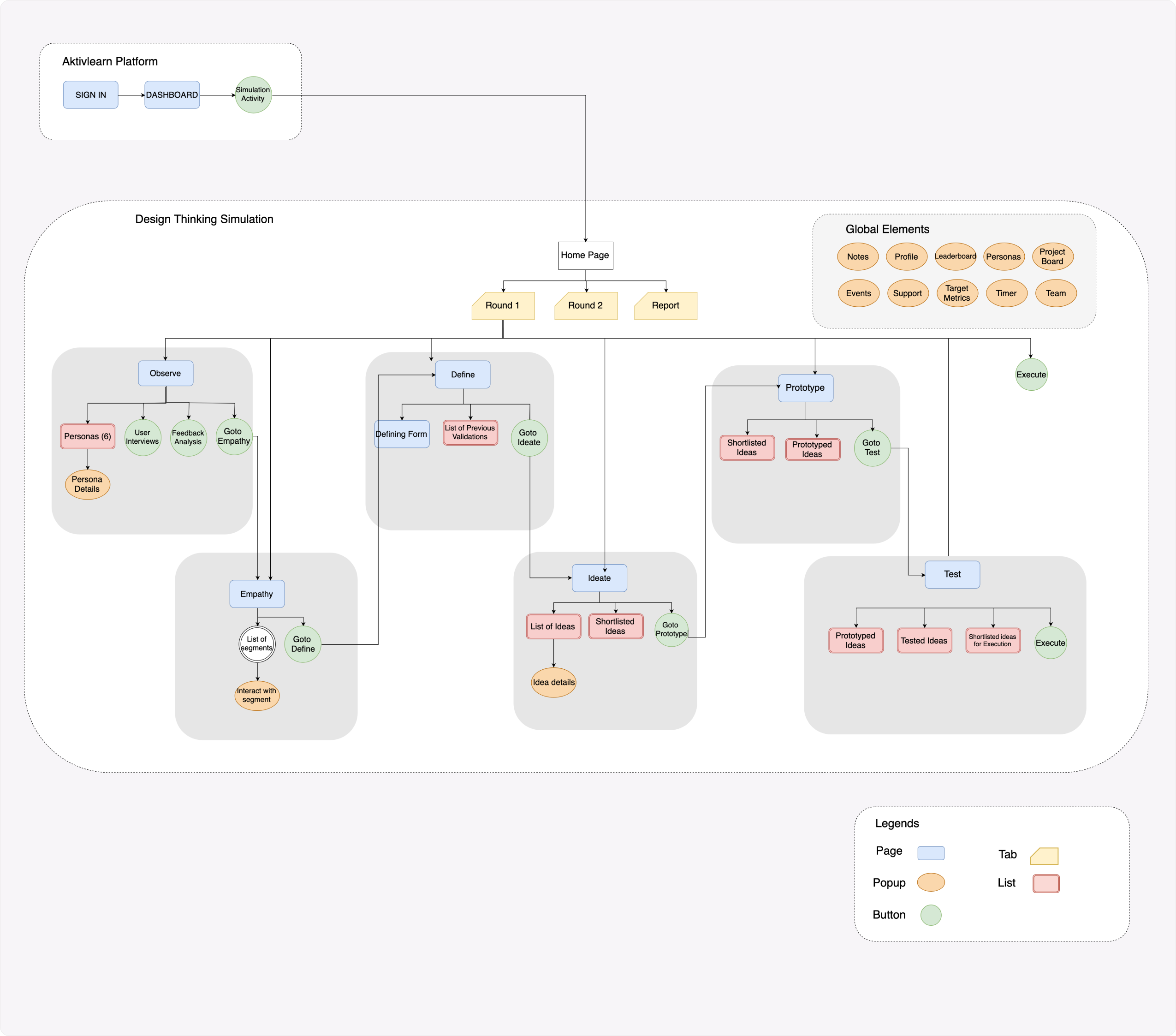Viewport: 1176px width, 1036px height.
Task: Click the Shortlisted ideas for Execution list
Action: (x=992, y=641)
